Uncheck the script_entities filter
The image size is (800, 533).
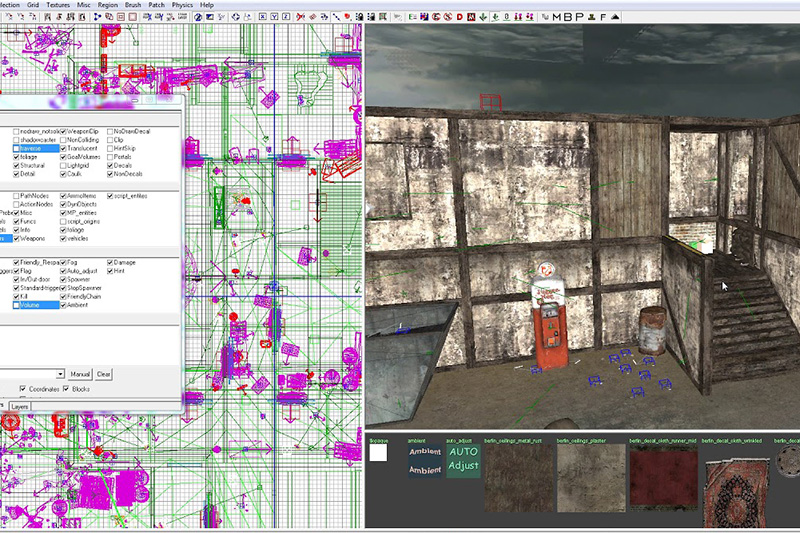click(x=110, y=196)
